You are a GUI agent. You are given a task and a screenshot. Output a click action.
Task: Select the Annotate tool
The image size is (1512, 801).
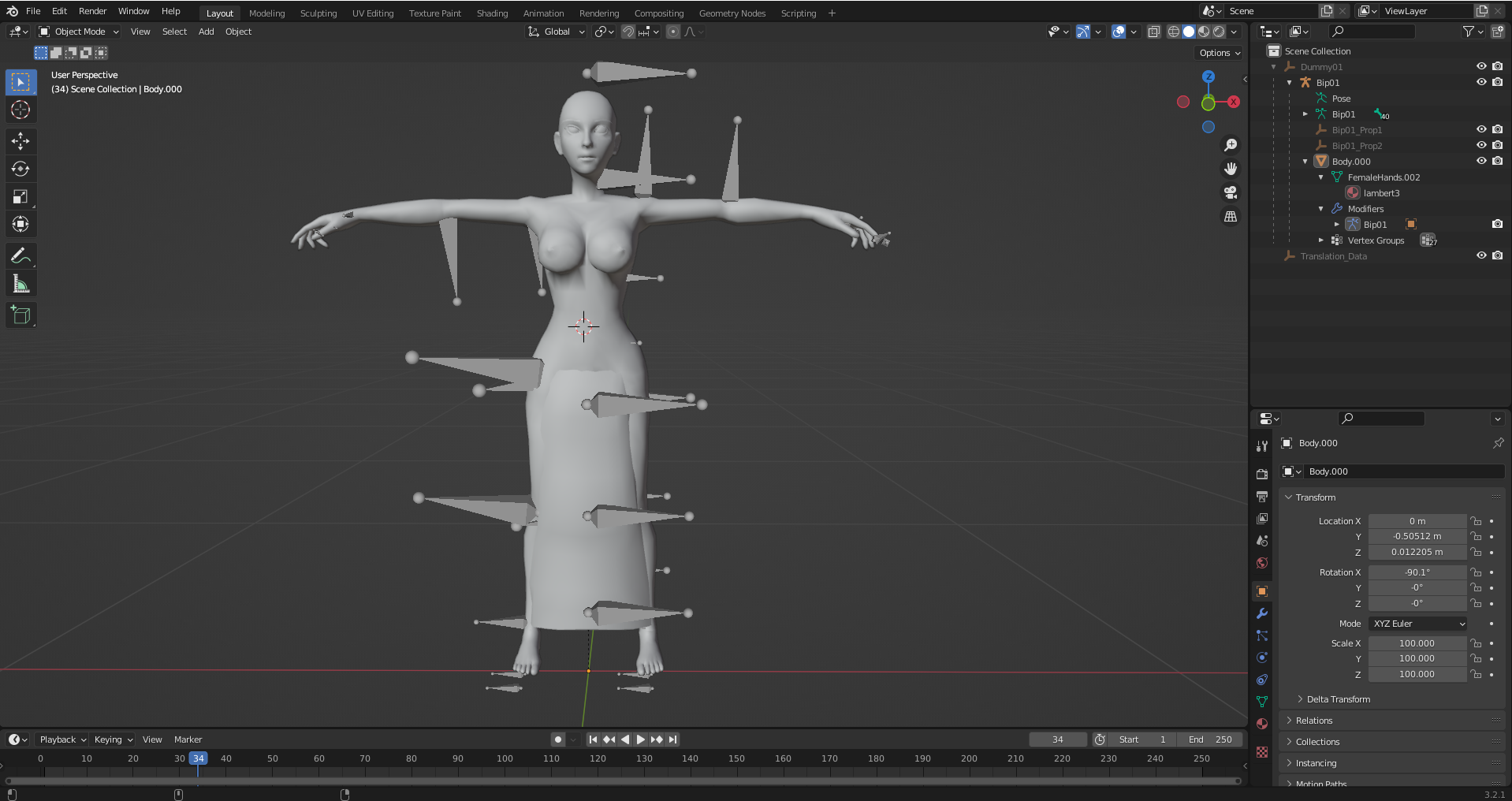click(x=20, y=255)
